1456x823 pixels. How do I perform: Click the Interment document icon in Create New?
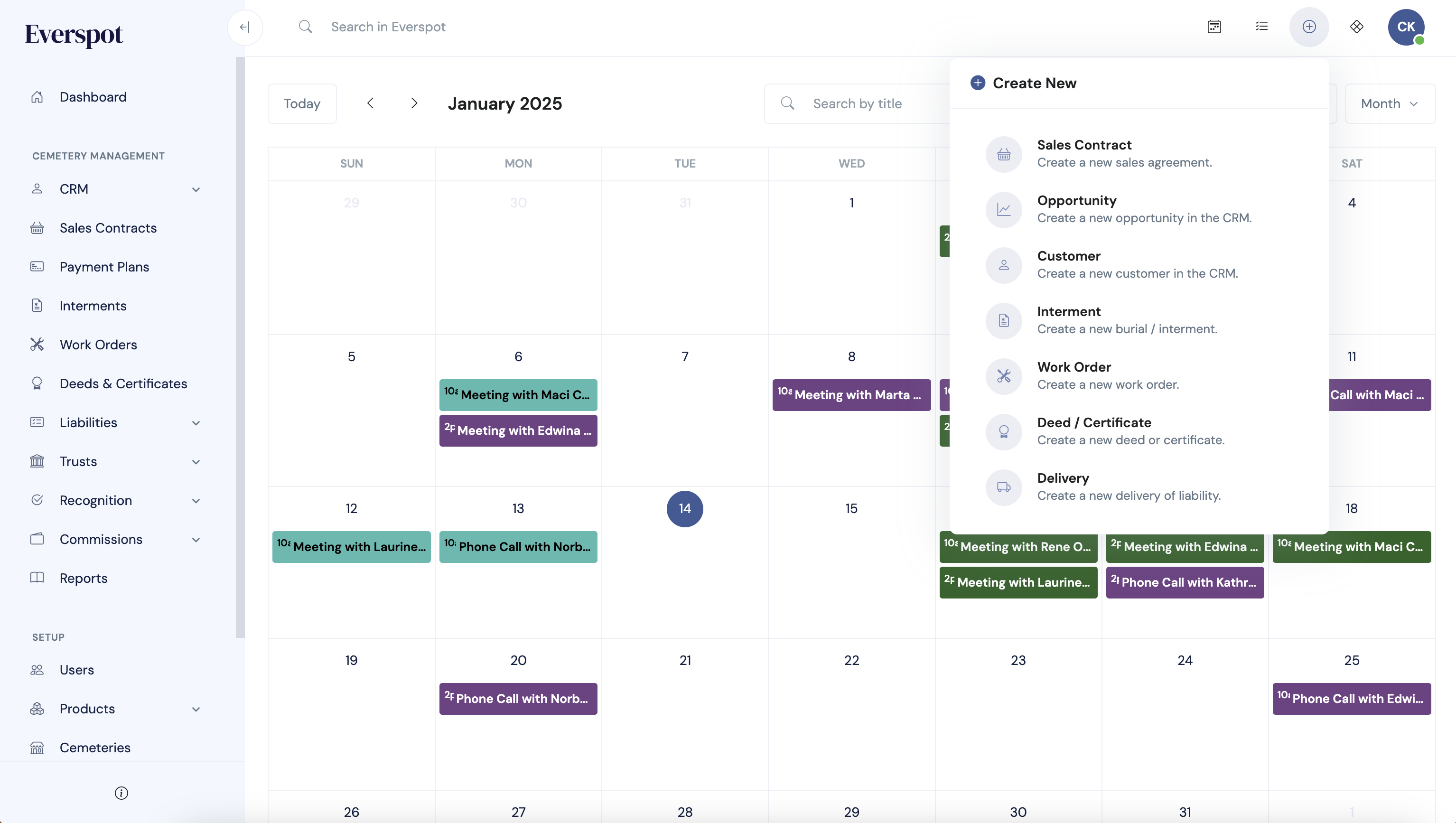(x=1004, y=320)
